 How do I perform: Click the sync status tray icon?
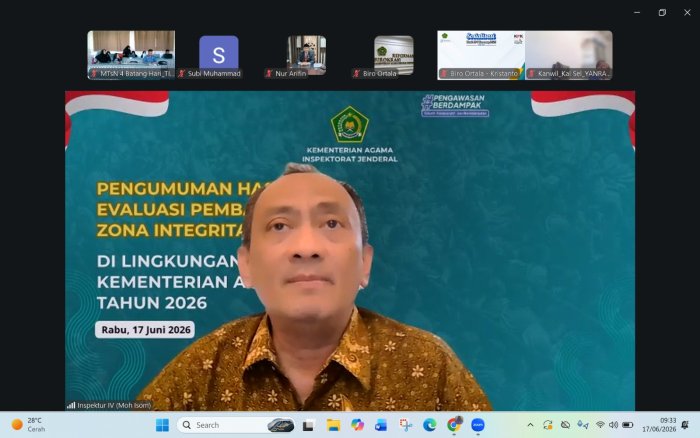548,425
